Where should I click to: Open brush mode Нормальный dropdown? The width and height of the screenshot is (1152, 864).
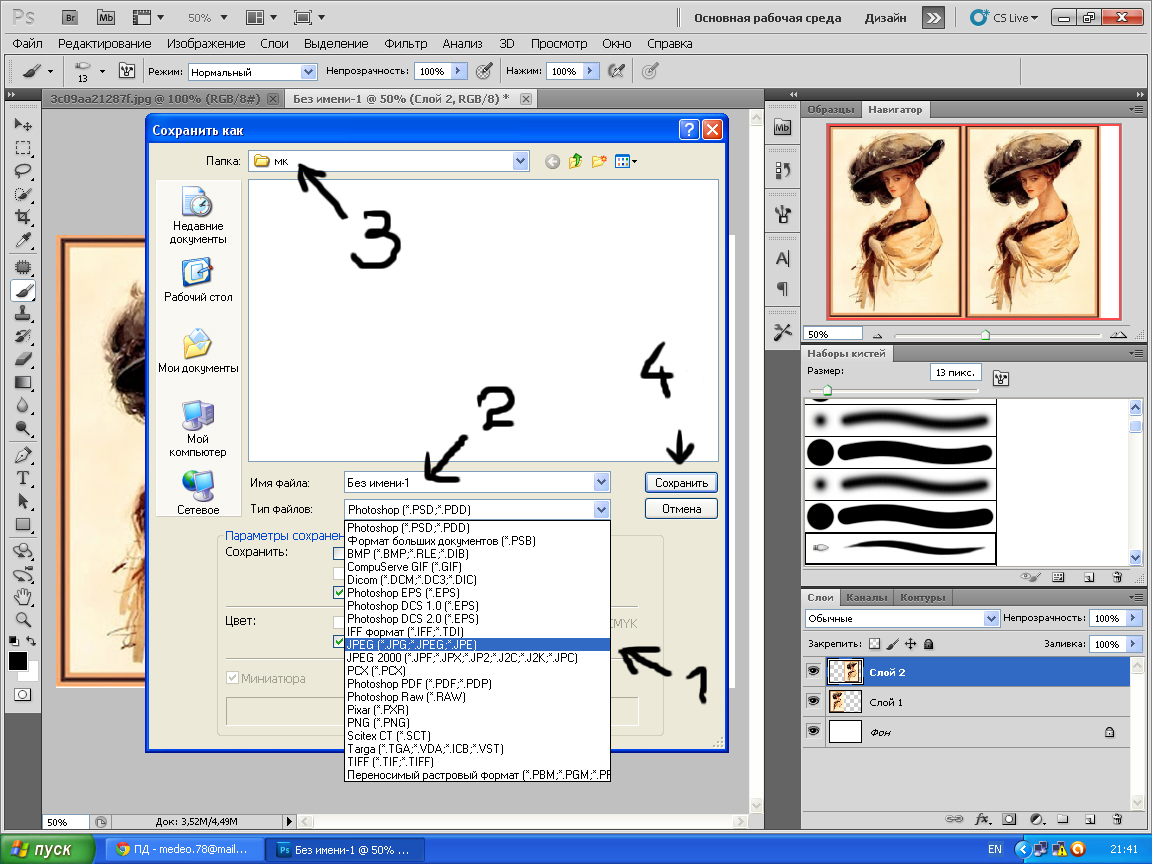[x=309, y=72]
